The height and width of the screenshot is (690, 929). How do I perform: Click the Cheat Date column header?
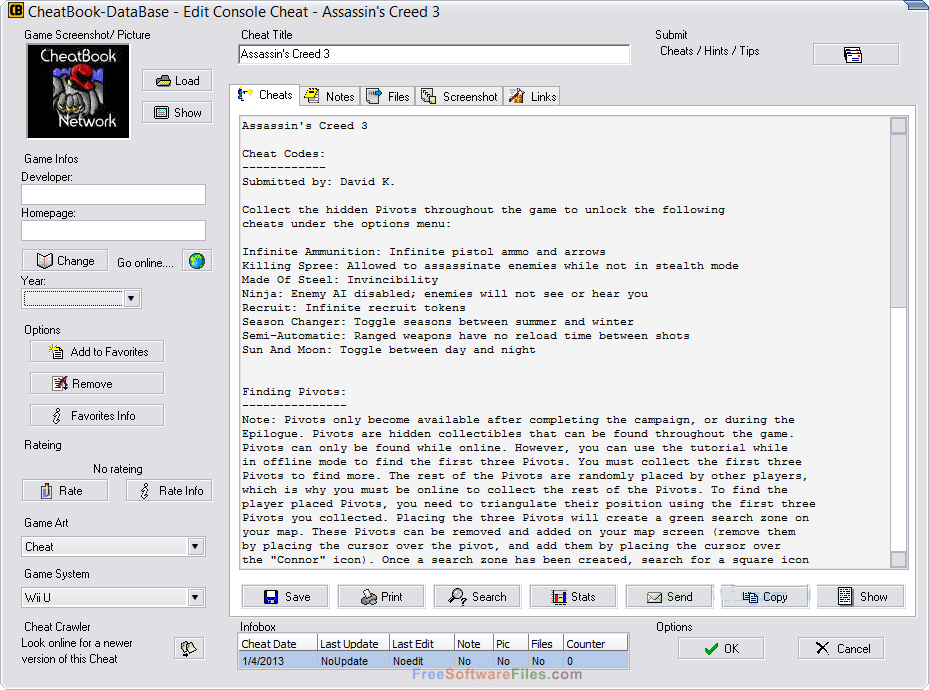[277, 644]
